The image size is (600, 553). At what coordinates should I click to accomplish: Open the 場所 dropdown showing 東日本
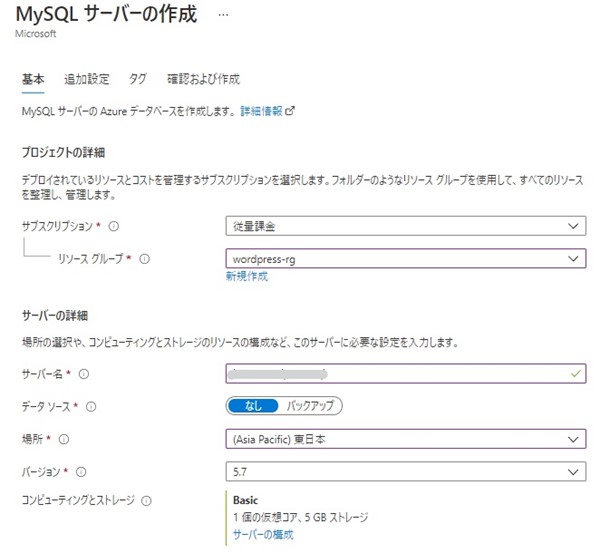coord(405,439)
